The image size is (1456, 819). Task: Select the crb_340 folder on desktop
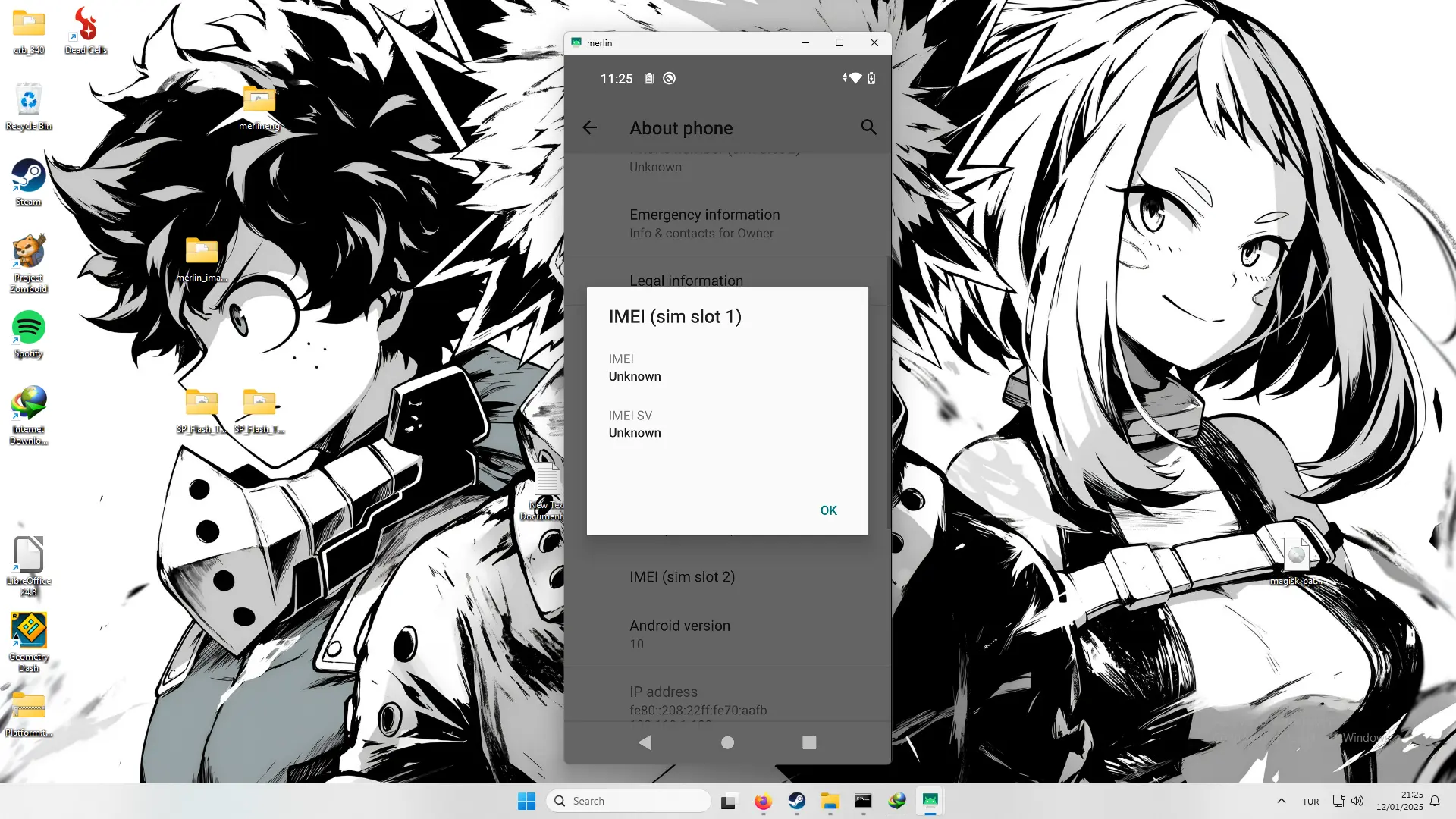point(29,30)
